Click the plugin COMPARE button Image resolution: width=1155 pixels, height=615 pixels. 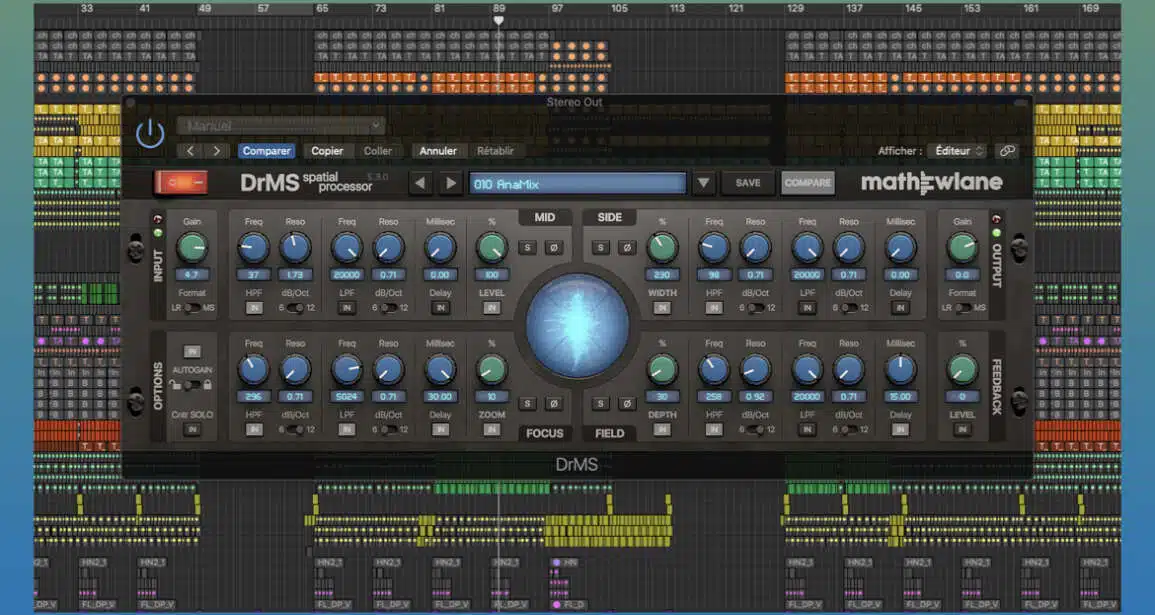808,183
